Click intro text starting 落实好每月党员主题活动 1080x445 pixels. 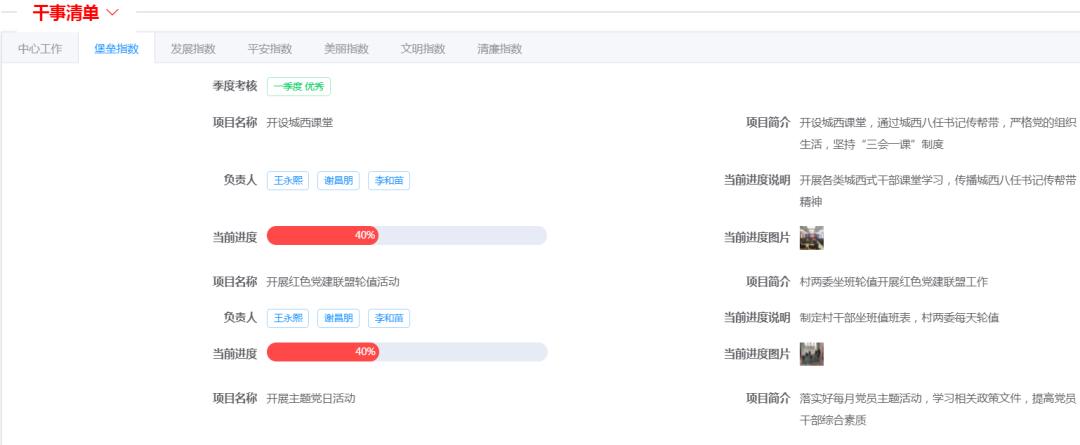[x=937, y=409]
